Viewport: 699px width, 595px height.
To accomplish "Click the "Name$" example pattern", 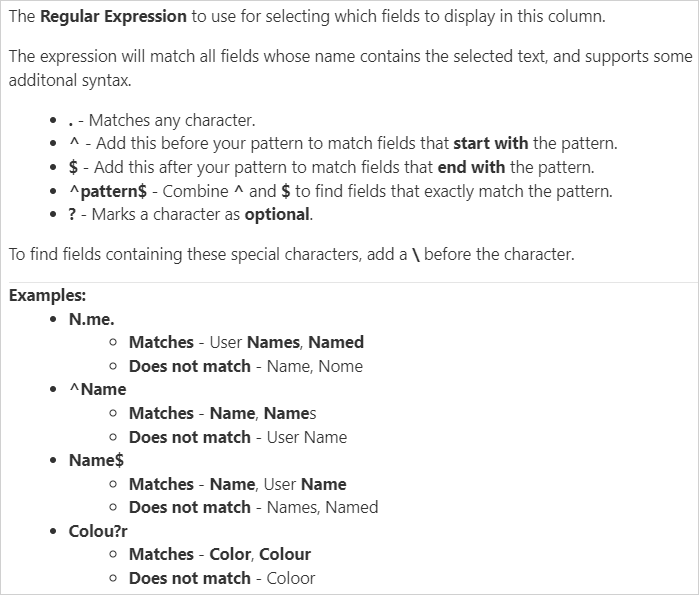I will coord(96,460).
